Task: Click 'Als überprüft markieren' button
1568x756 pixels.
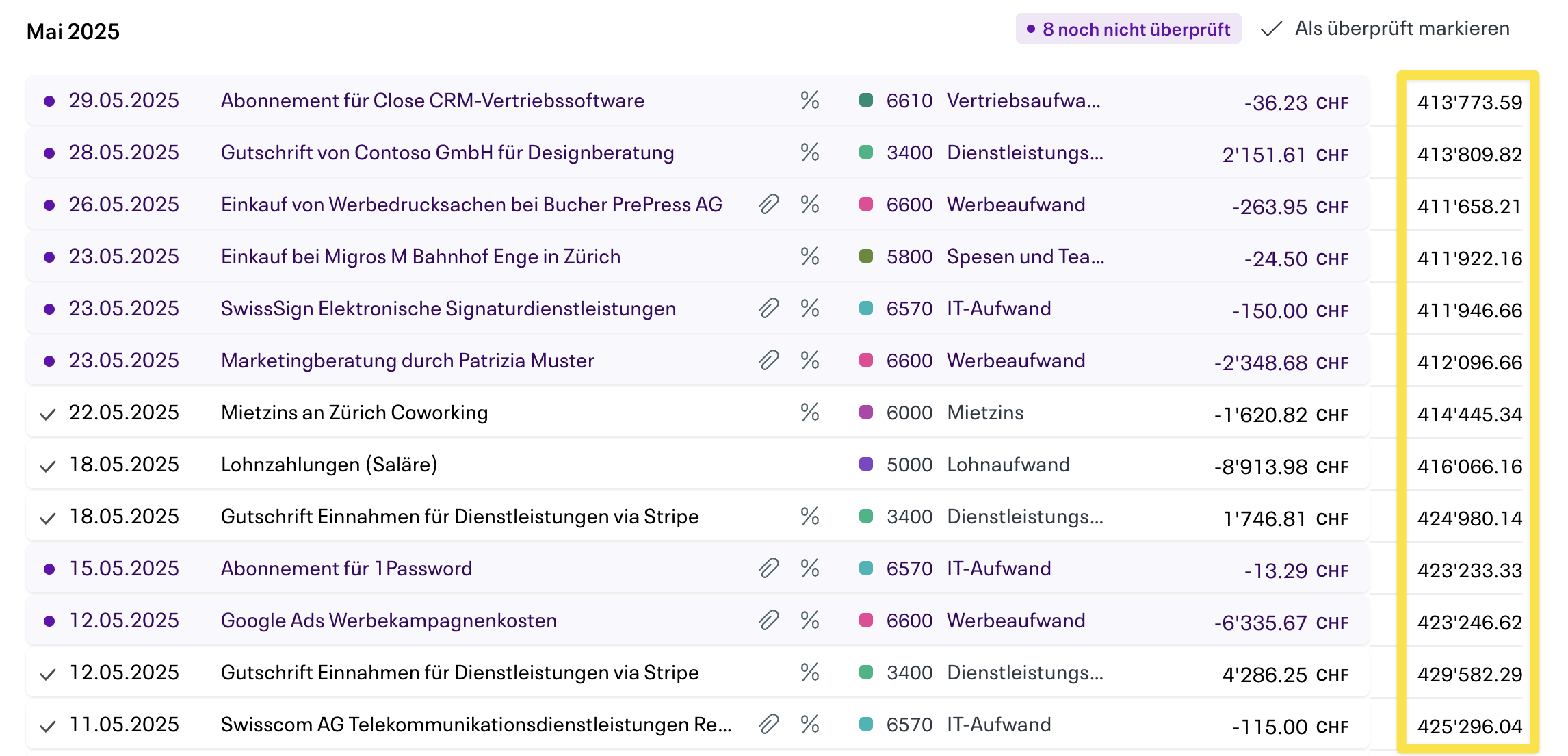Action: click(1386, 29)
